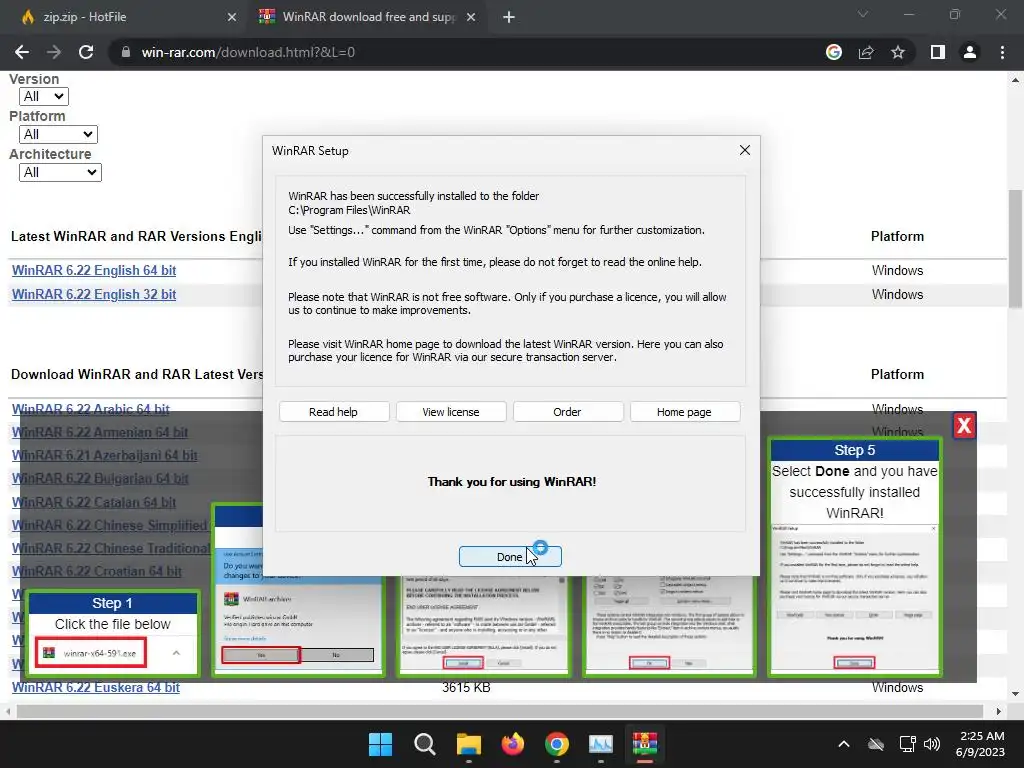1024x768 pixels.
Task: Click Chrome tab search chevron
Action: [x=863, y=14]
